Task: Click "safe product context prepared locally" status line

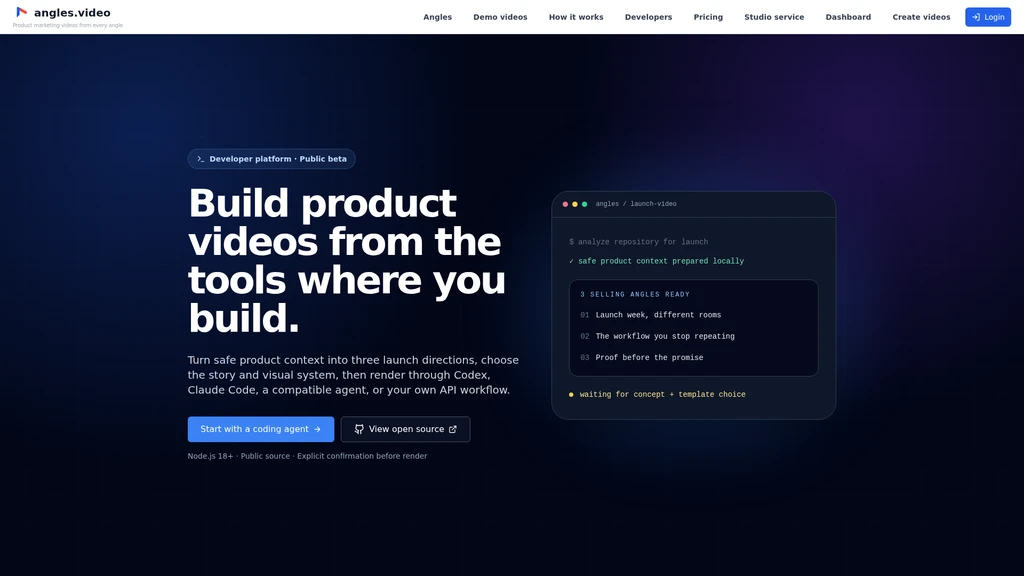Action: (656, 261)
